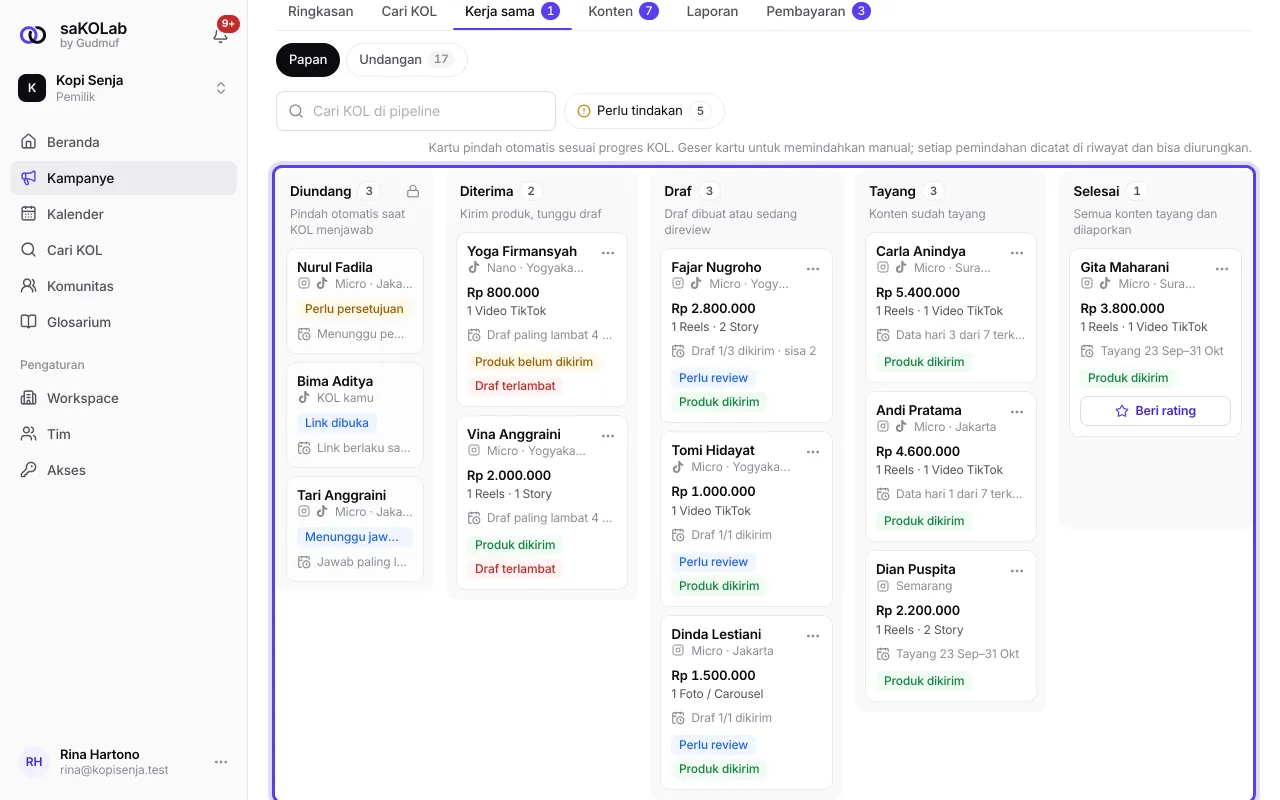Viewport: 1280px width, 800px height.
Task: Open Rina Hartono account options menu
Action: click(x=221, y=762)
